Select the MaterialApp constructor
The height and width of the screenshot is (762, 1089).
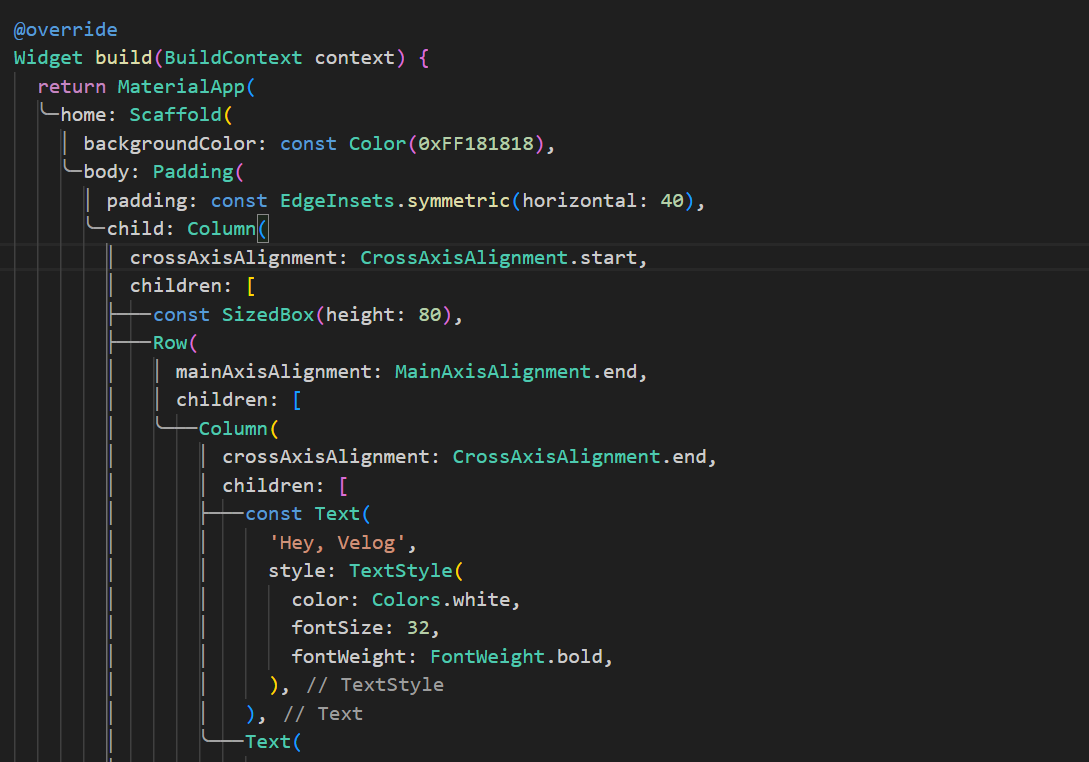pos(181,87)
